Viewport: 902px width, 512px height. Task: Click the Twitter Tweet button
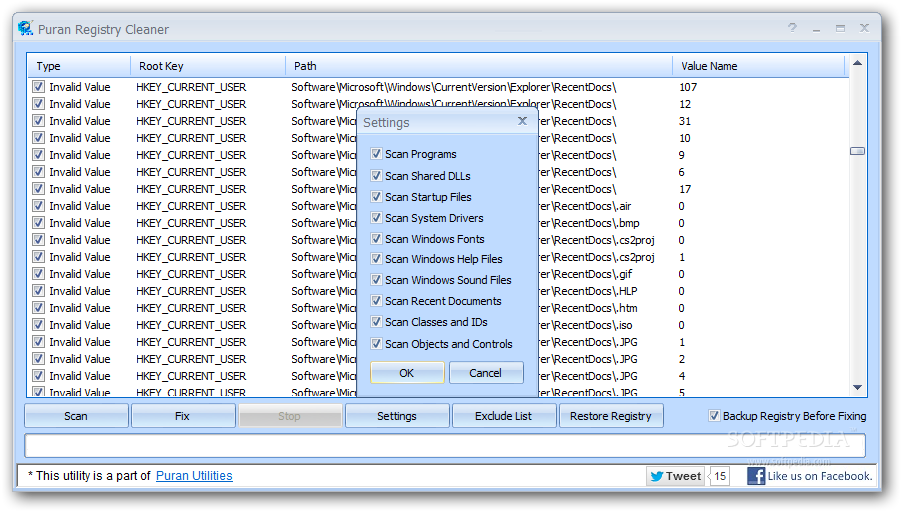coord(675,476)
